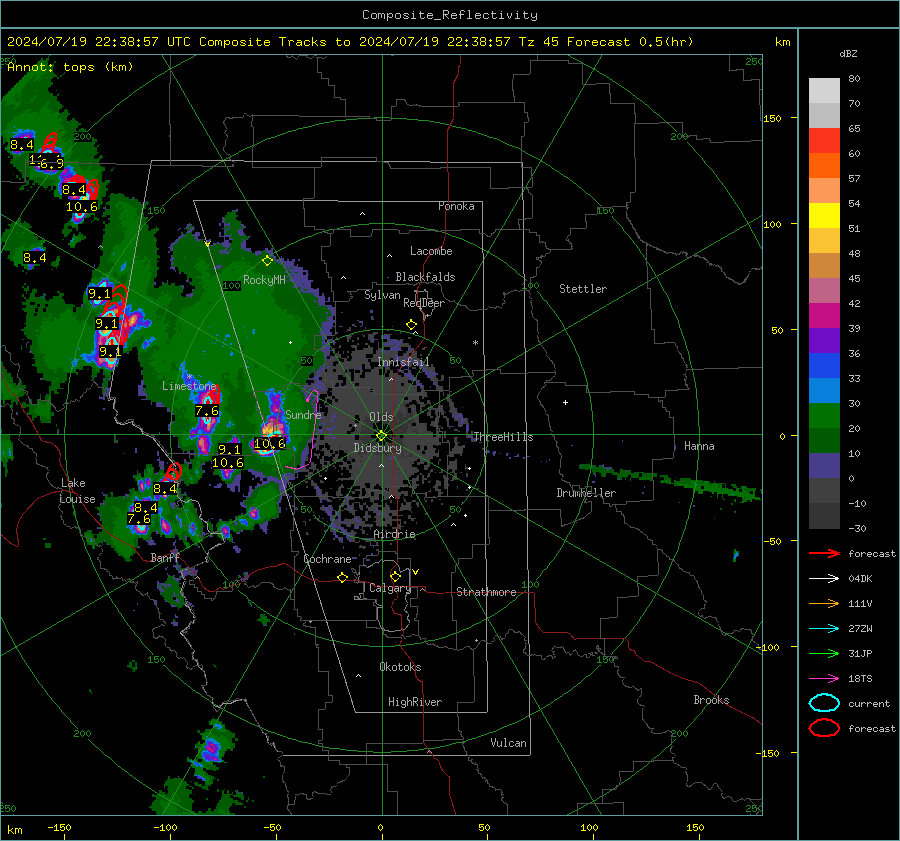900x841 pixels.
Task: Click the -150 tick on bottom axis
Action: coord(59,827)
